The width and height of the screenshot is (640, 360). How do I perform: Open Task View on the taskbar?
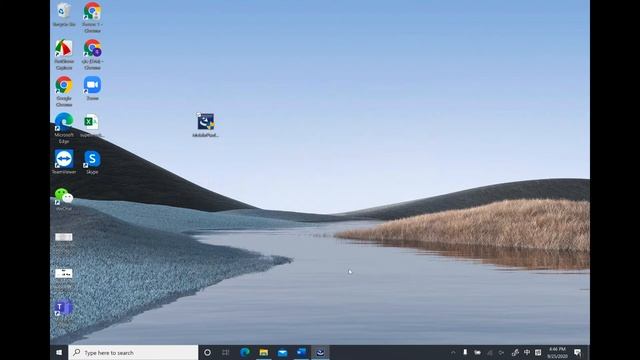[x=226, y=352]
